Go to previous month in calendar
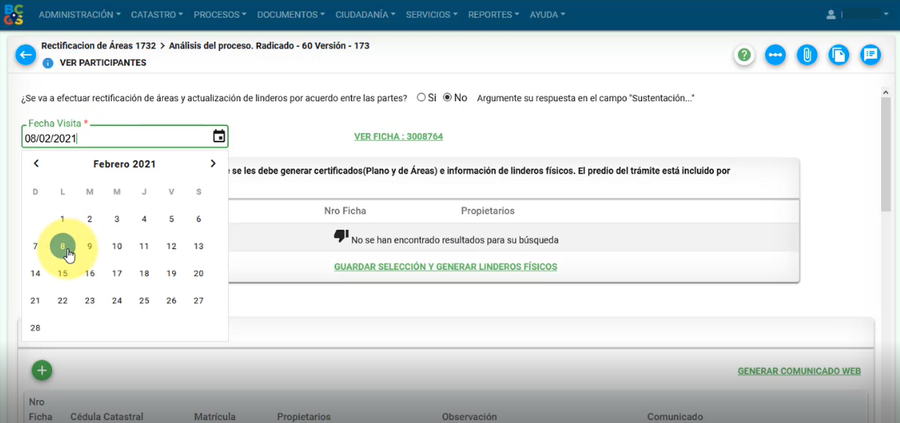The image size is (900, 423). [x=36, y=164]
